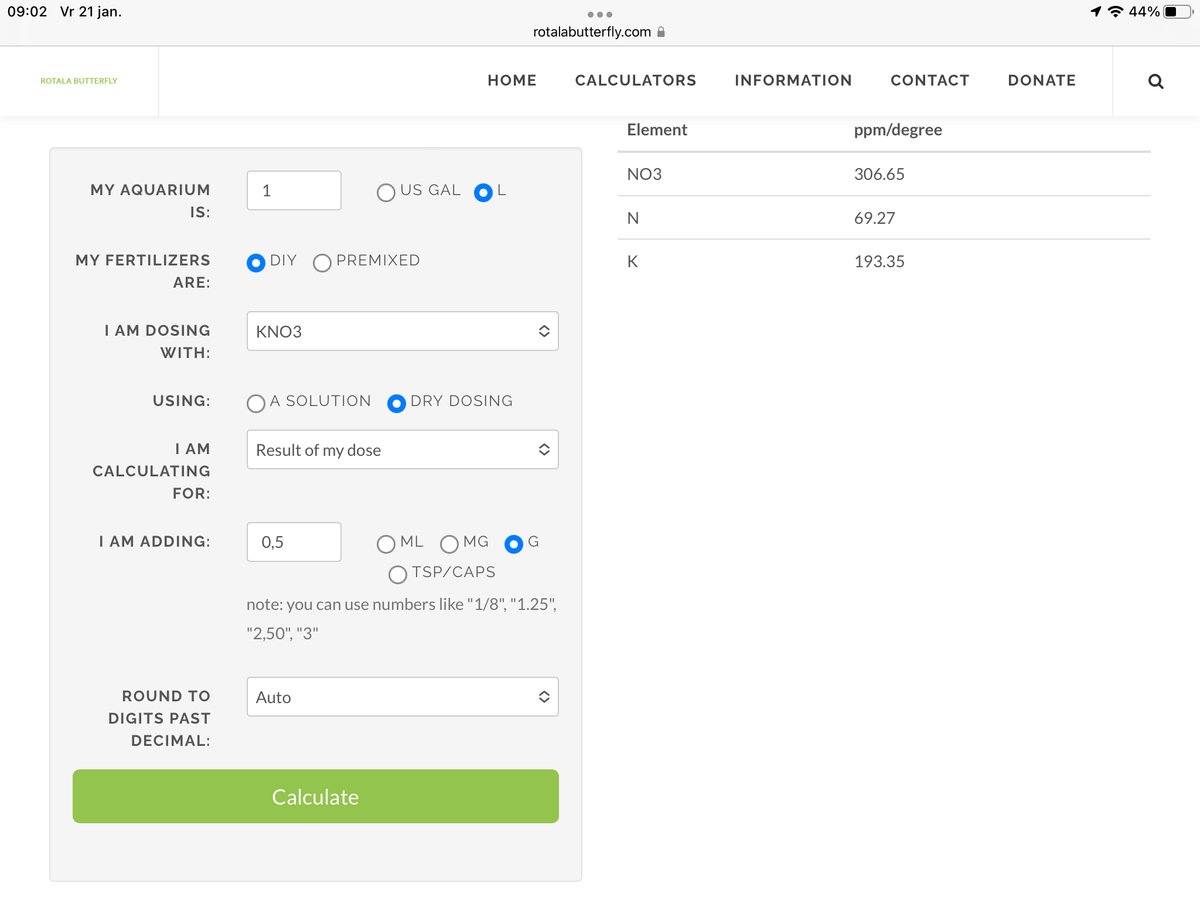This screenshot has width=1200, height=900.
Task: Tap the padlock icon beside the URL
Action: point(661,32)
